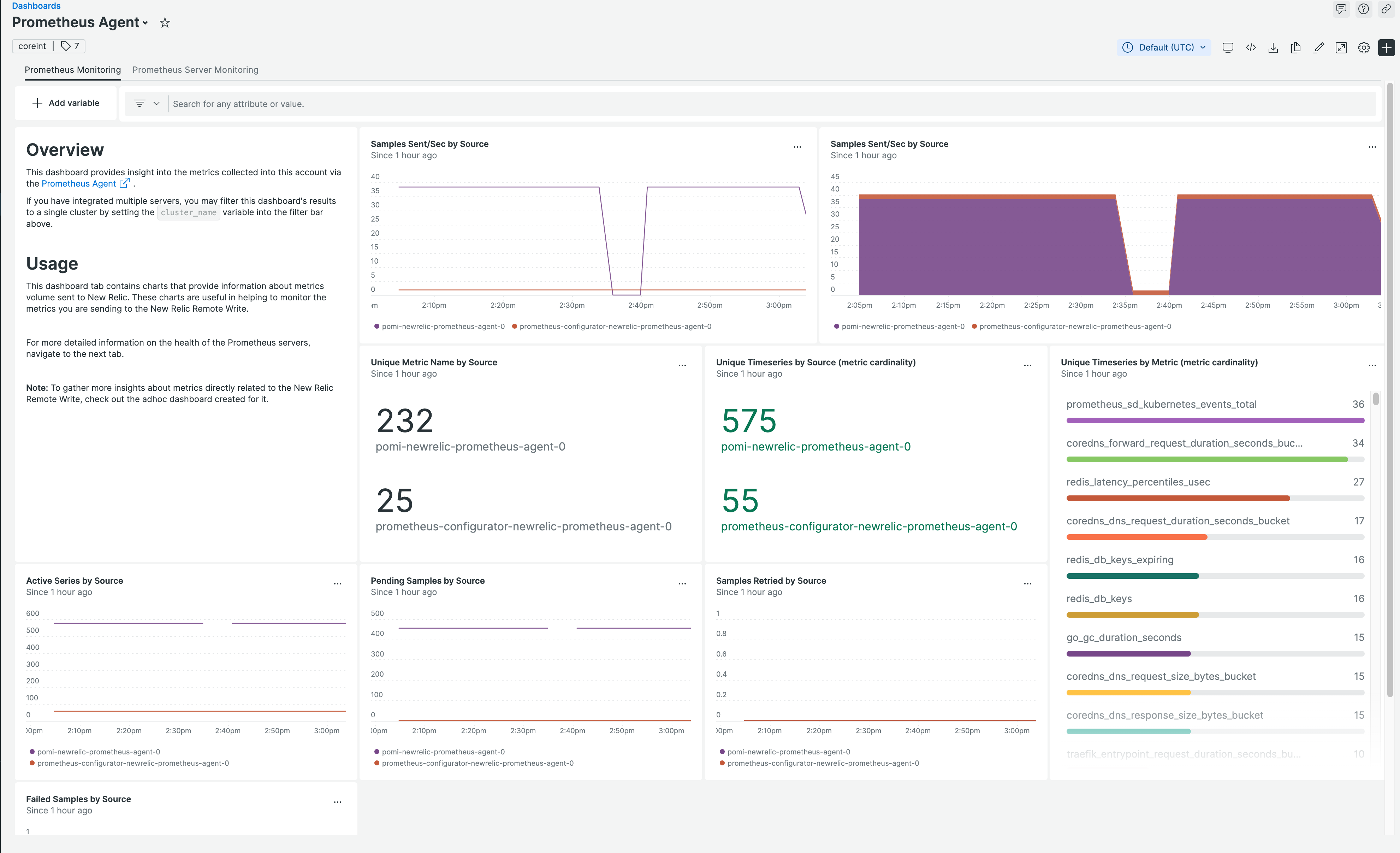The image size is (1400, 853).
Task: Click prometheus_sd_kubernetes_events_total purple bar
Action: pyautogui.click(x=1215, y=420)
